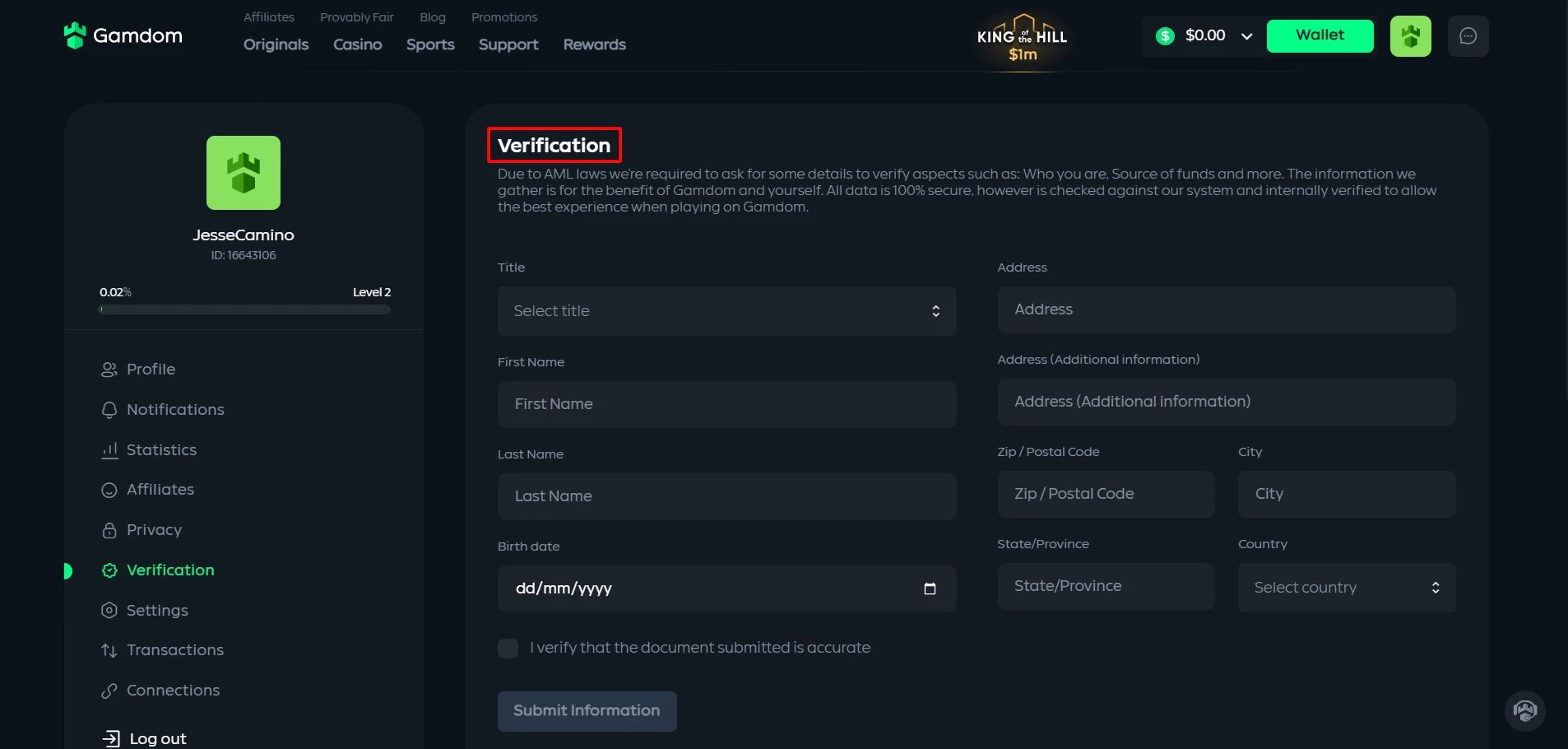Image resolution: width=1568 pixels, height=749 pixels.
Task: Click the green Wallet button
Action: [x=1320, y=36]
